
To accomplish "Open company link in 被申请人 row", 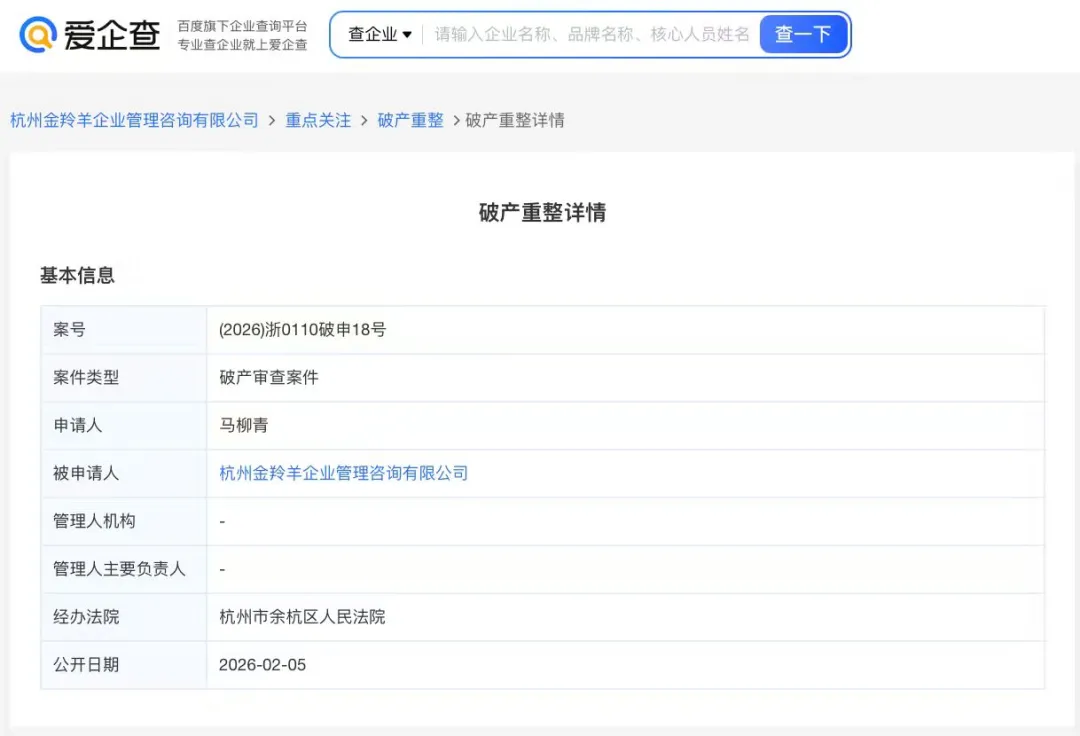I will click(x=342, y=473).
